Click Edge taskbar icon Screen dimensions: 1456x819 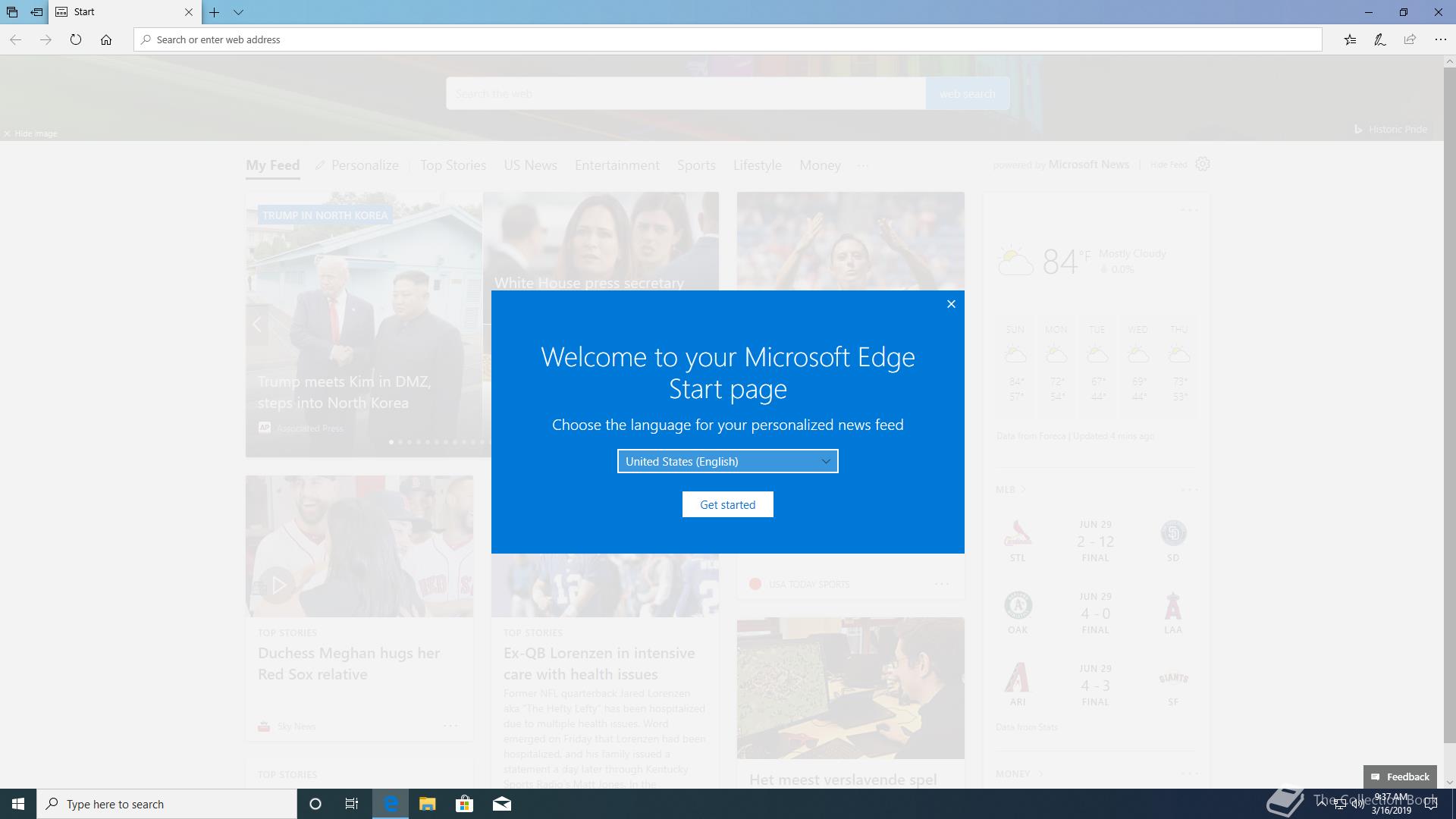pos(391,804)
